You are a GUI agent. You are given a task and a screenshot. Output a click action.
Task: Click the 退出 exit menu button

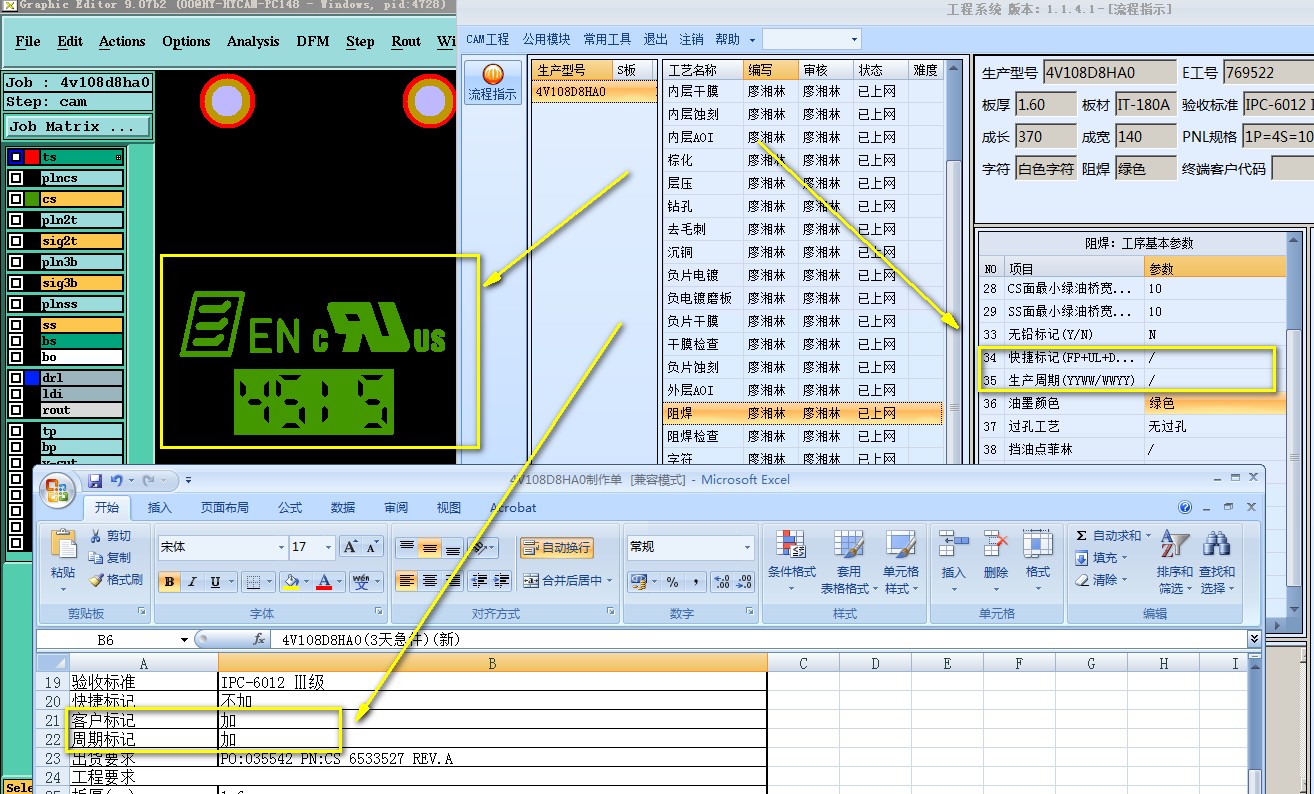[655, 39]
